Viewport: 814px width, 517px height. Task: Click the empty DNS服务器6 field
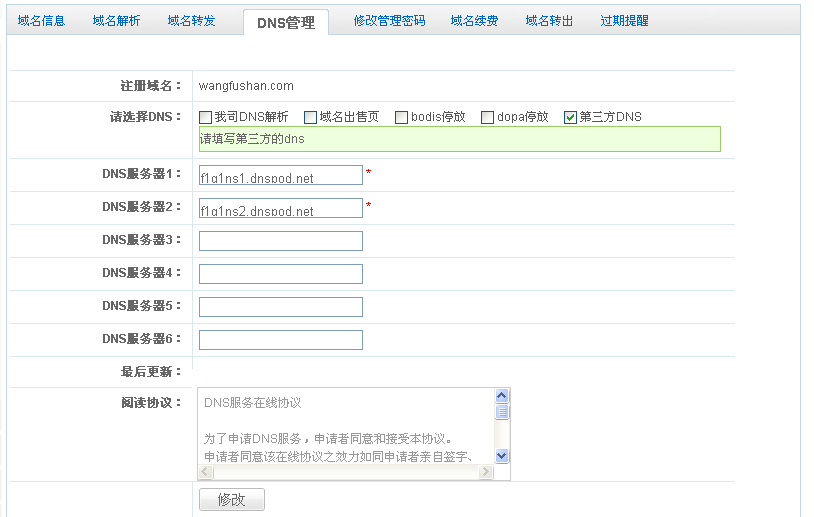[280, 340]
